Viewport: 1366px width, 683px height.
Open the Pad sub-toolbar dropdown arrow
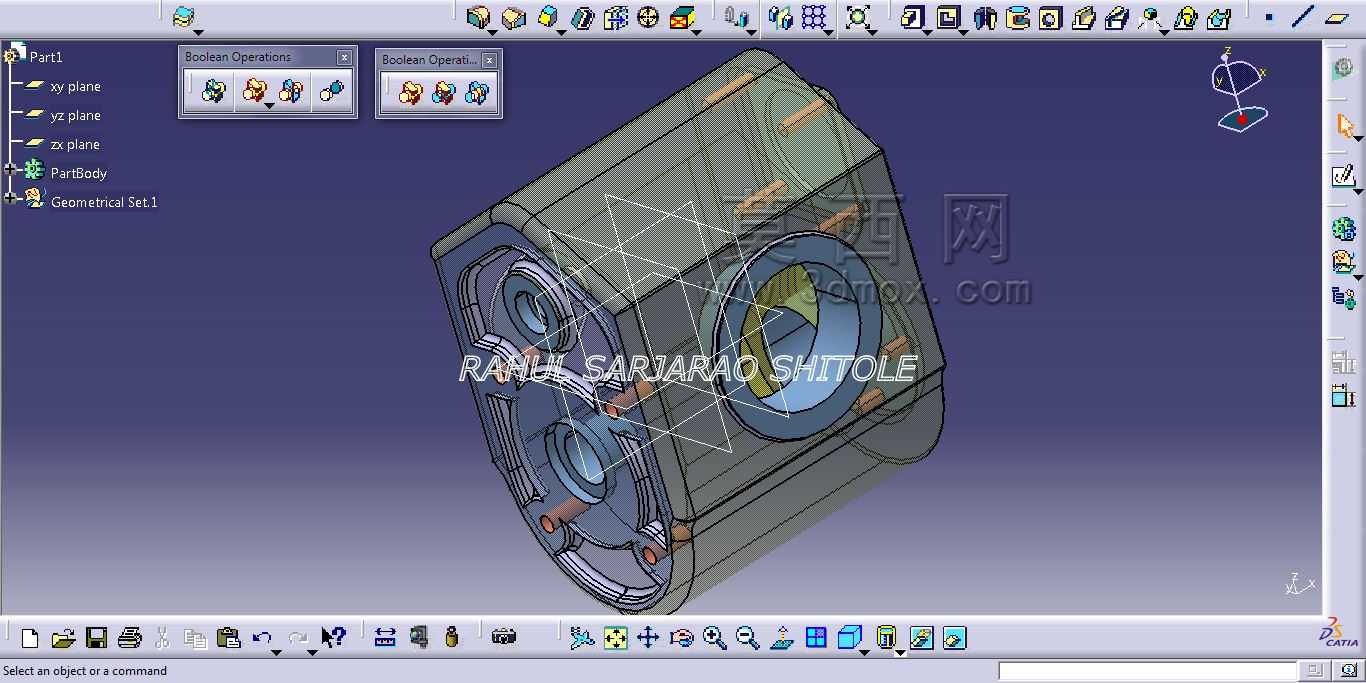[x=927, y=31]
